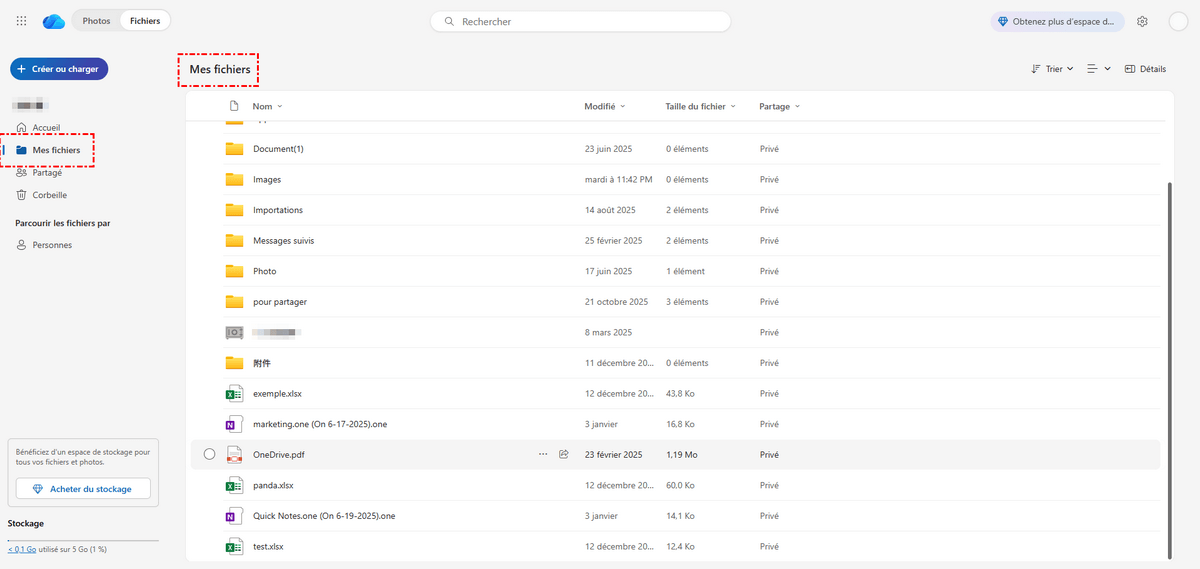Image resolution: width=1200 pixels, height=569 pixels.
Task: Share OneDrive.pdf using the share icon
Action: point(564,454)
